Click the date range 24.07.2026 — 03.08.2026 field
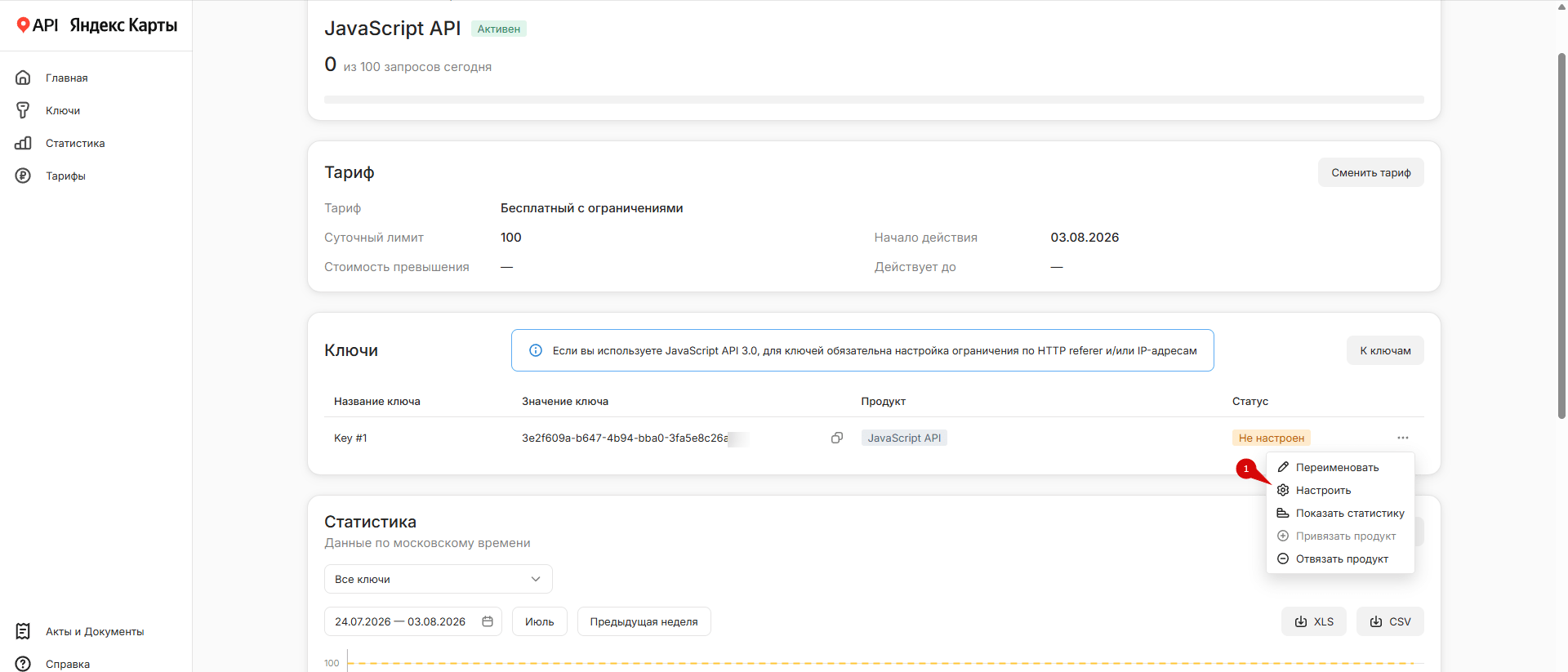Screen dimensions: 1568x672 tap(413, 621)
